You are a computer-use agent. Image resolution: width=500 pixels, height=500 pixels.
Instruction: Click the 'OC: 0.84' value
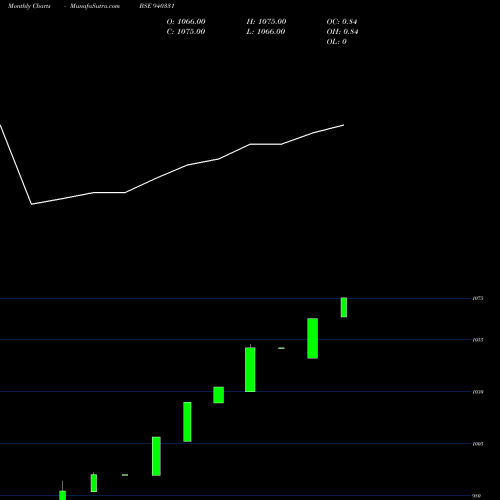[342, 22]
